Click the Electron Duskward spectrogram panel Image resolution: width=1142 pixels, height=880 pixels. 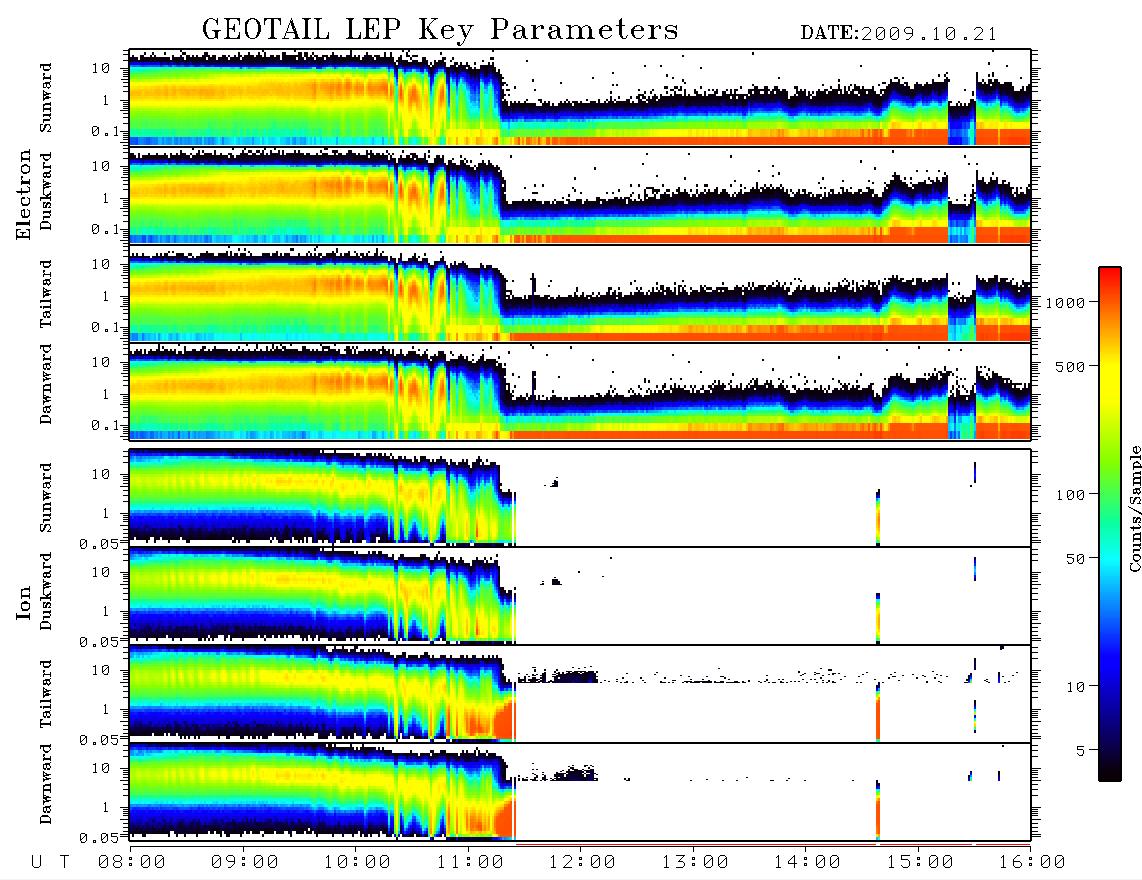[x=580, y=195]
